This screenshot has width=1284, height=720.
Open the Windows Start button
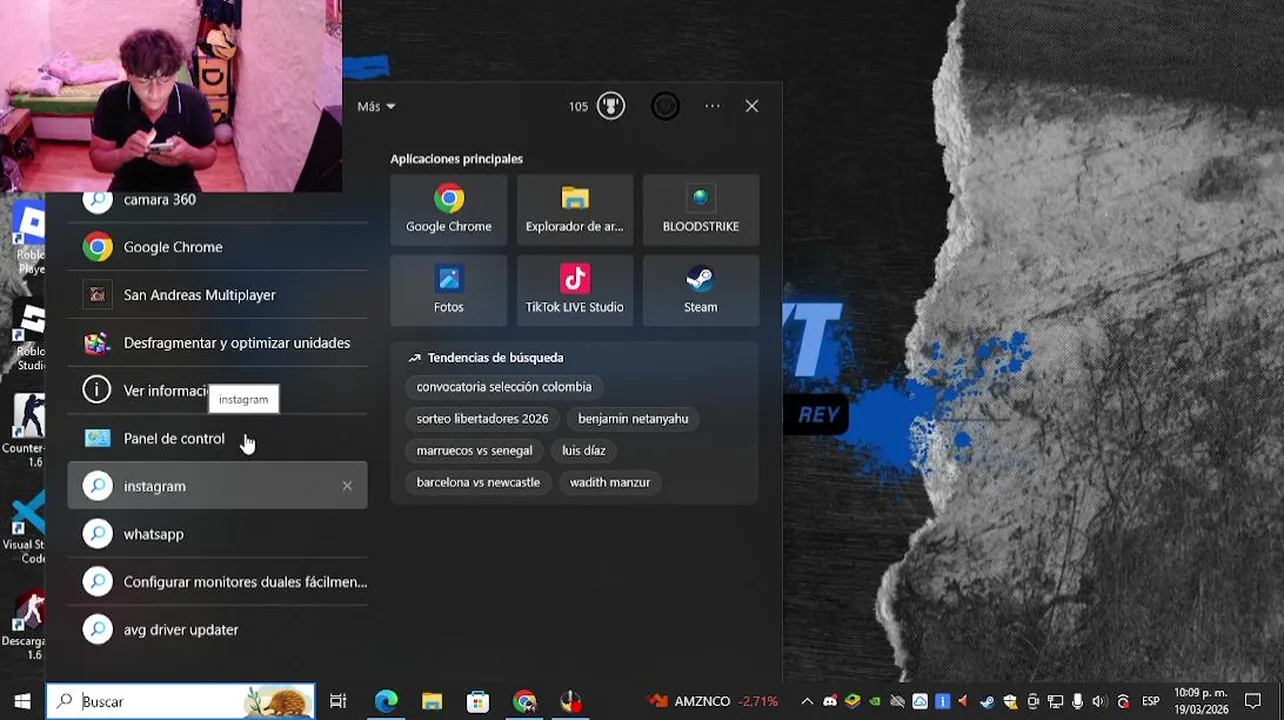(22, 701)
